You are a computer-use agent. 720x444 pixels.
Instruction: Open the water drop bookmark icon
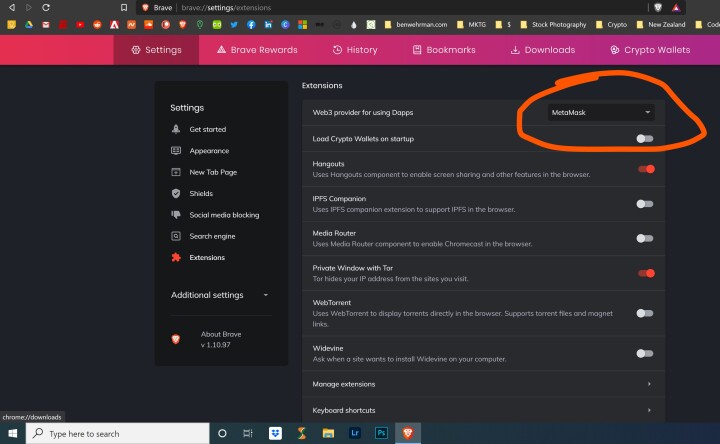point(354,24)
